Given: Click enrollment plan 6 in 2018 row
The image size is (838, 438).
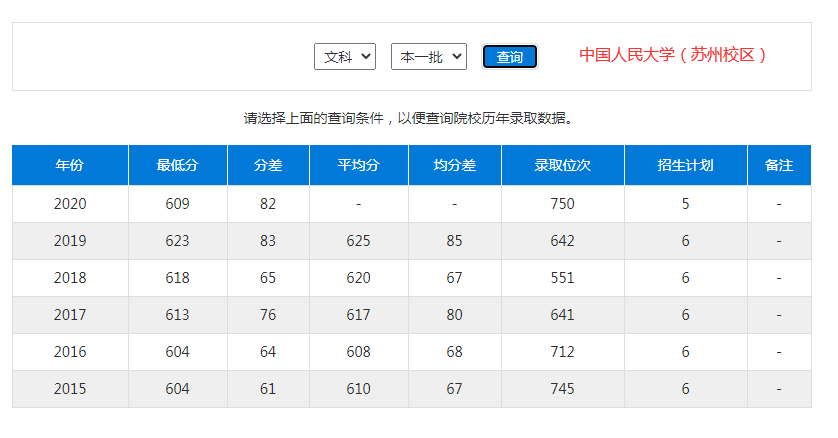Looking at the screenshot, I should coord(685,278).
